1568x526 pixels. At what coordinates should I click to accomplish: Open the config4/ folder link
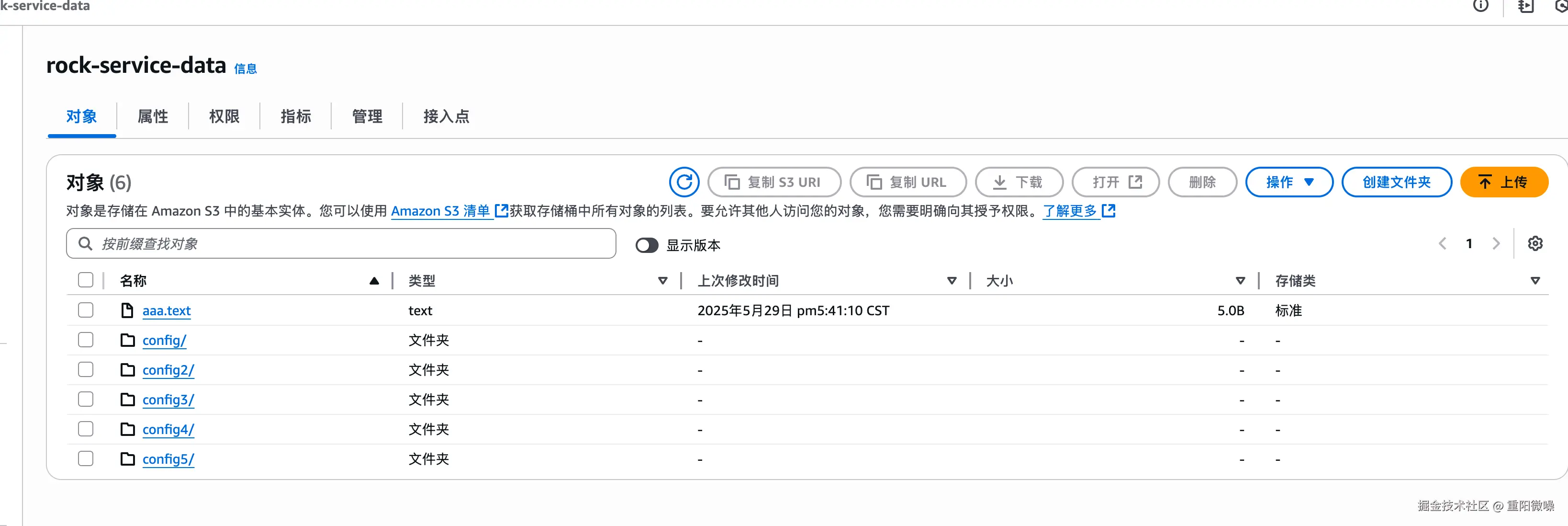point(168,430)
